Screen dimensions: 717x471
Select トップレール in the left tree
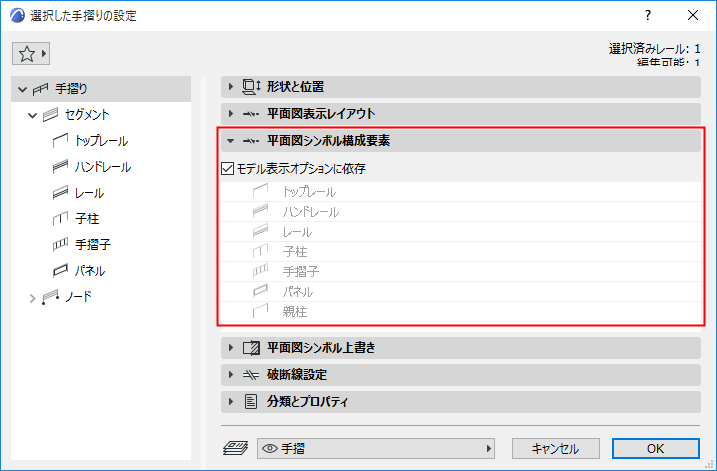pyautogui.click(x=101, y=141)
